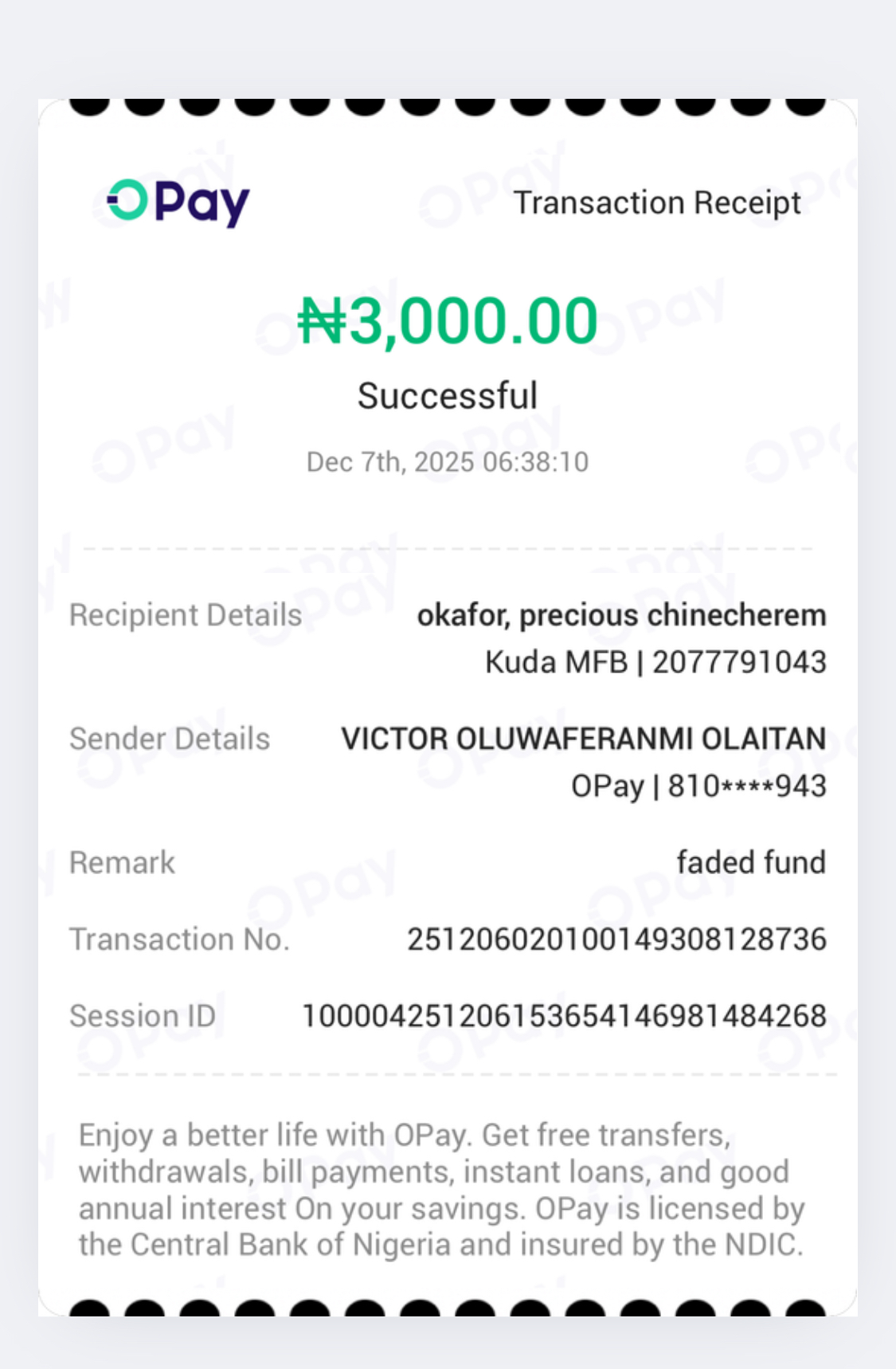
Task: Click the footer text about OPay licensing
Action: point(441,1190)
